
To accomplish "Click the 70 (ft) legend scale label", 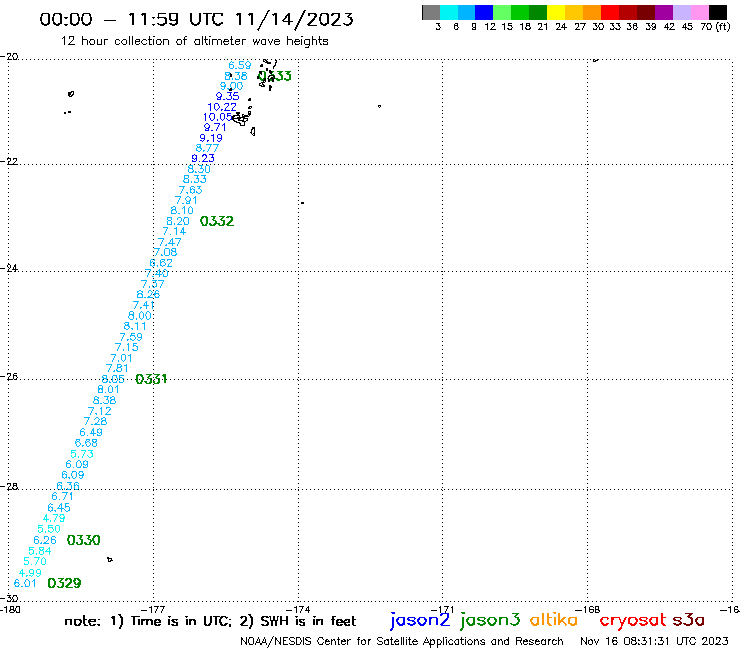I will [x=715, y=27].
